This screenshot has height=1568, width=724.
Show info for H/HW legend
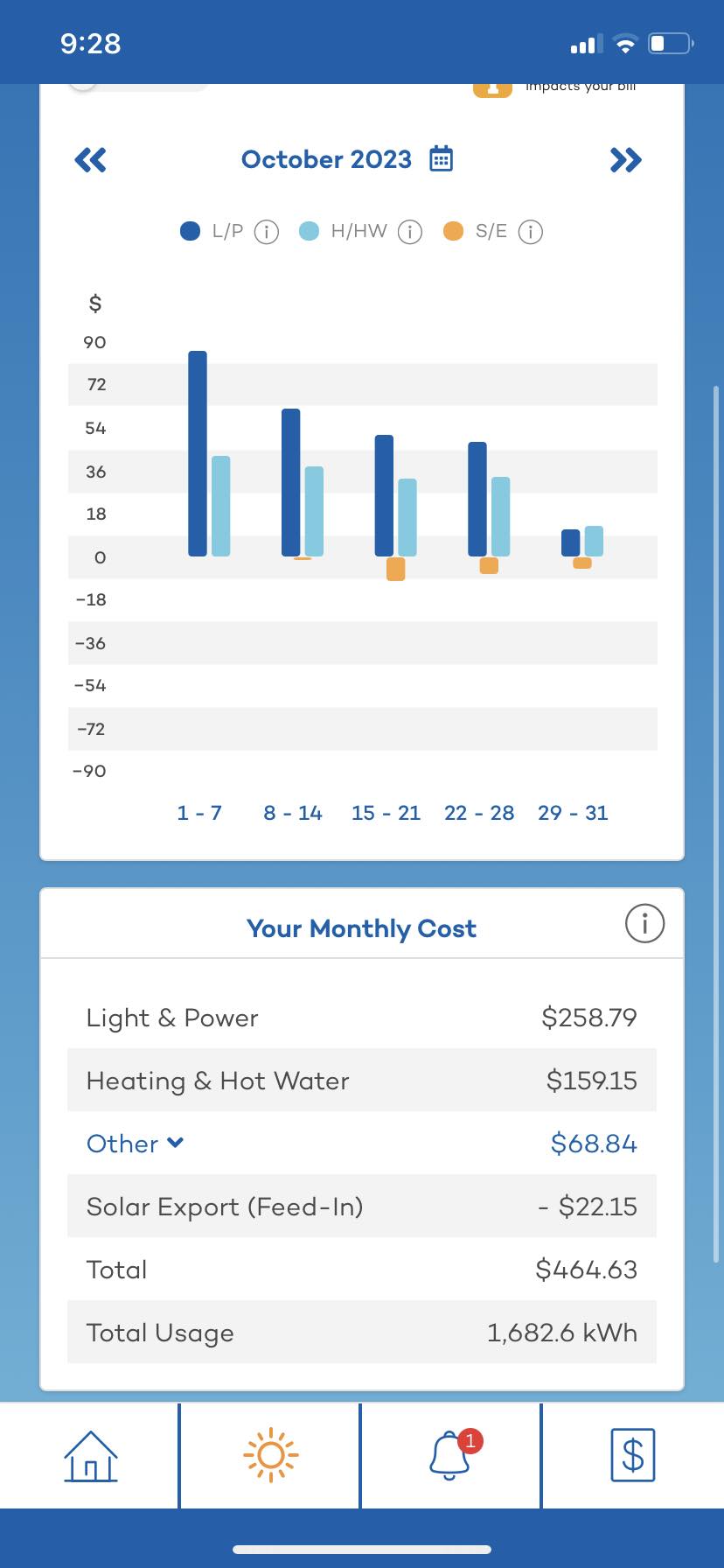(x=410, y=232)
